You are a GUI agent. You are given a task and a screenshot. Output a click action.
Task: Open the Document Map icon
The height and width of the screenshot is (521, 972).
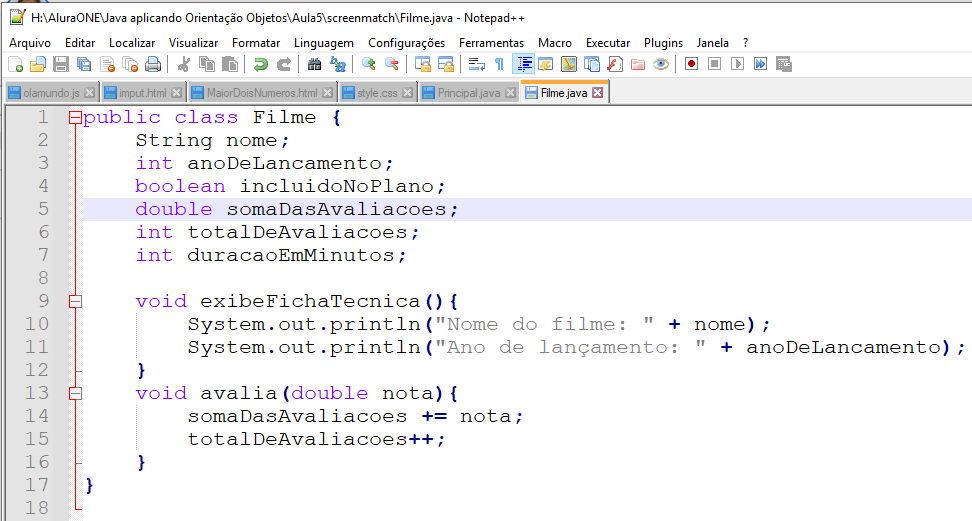(568, 64)
